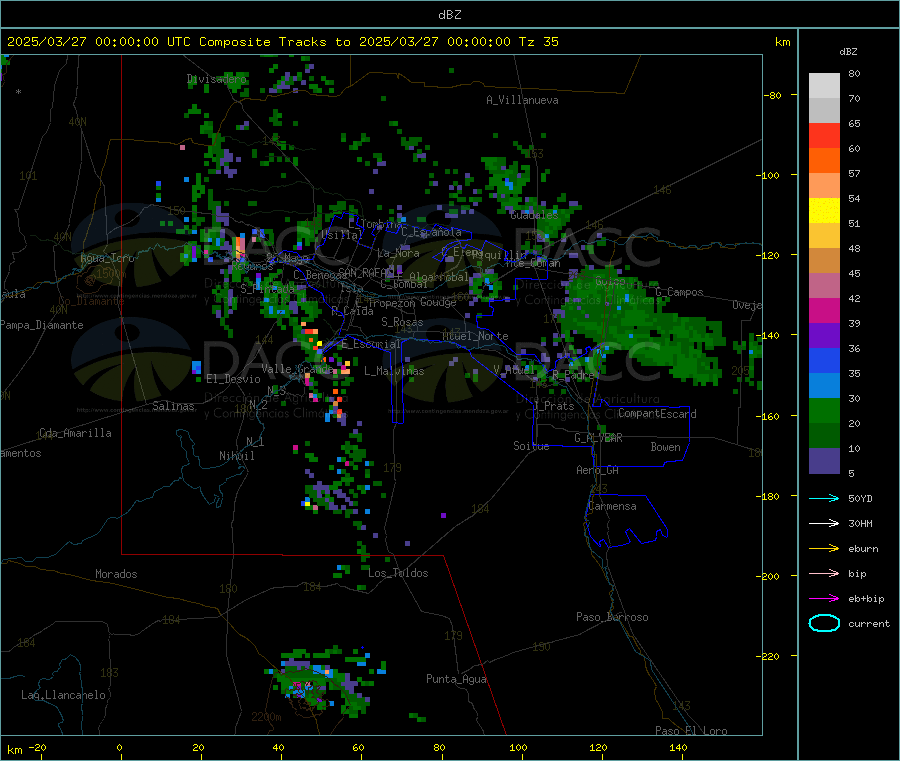Click the Bowen map label
The height and width of the screenshot is (761, 900).
pos(666,447)
